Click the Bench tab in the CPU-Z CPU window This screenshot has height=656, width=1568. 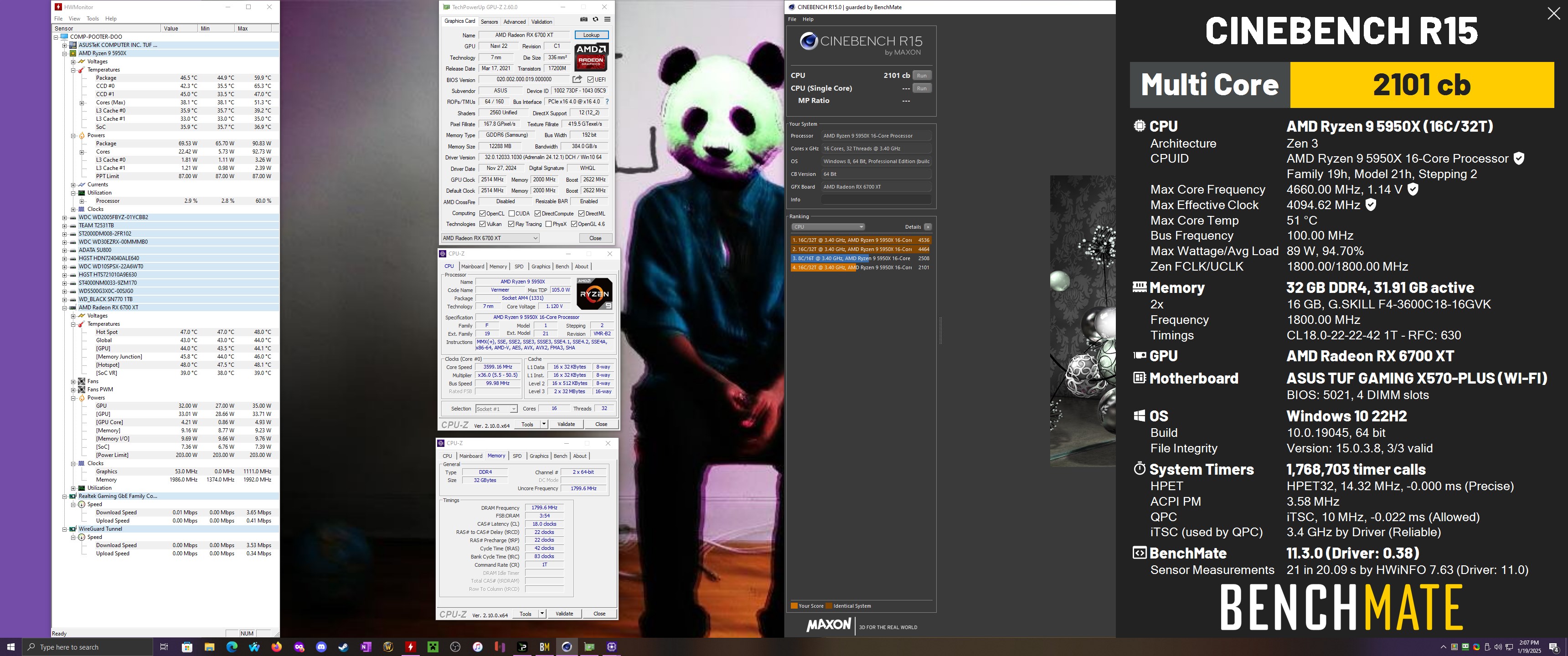[x=562, y=266]
